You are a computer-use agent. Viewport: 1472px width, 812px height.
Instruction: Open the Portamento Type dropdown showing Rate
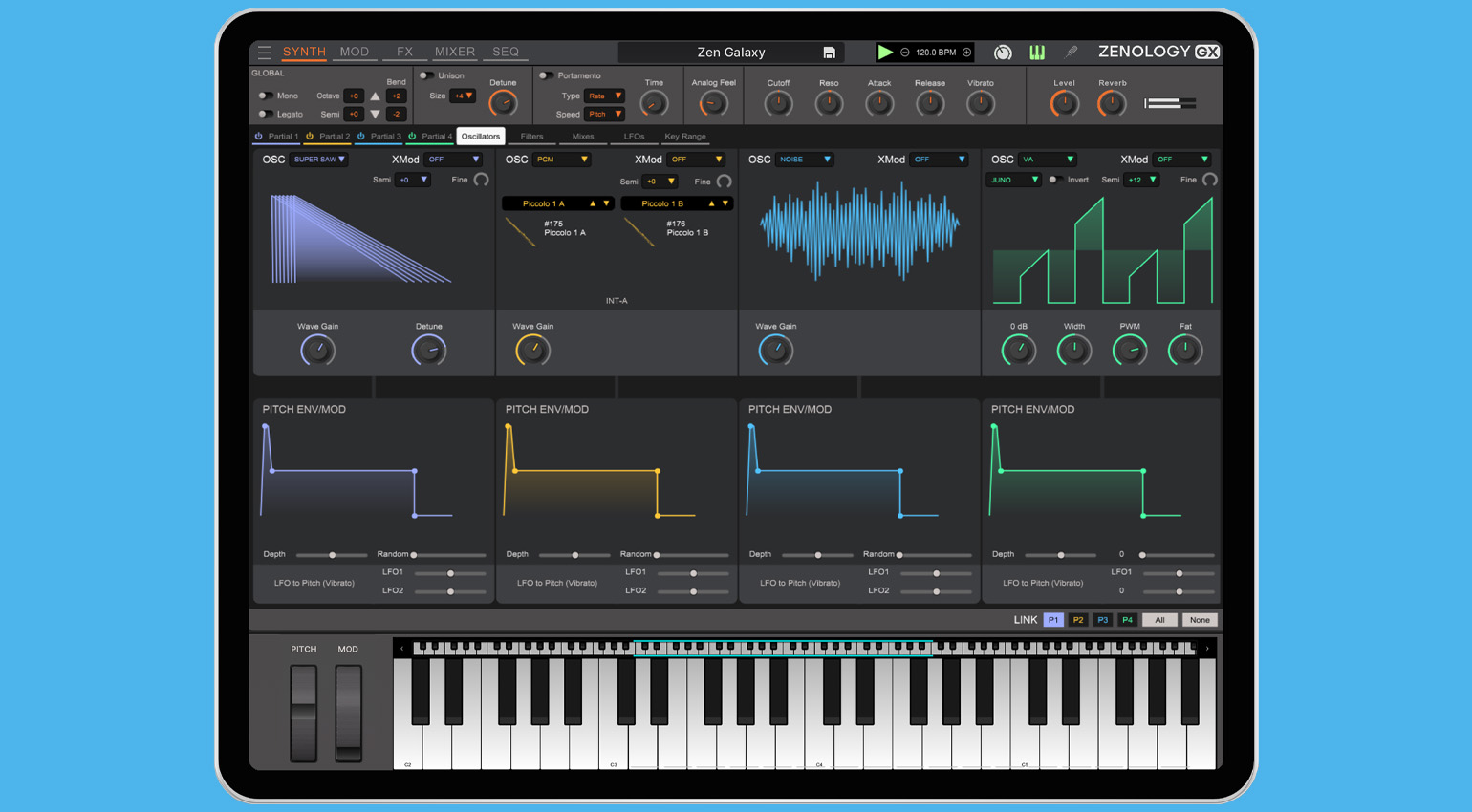coord(605,96)
